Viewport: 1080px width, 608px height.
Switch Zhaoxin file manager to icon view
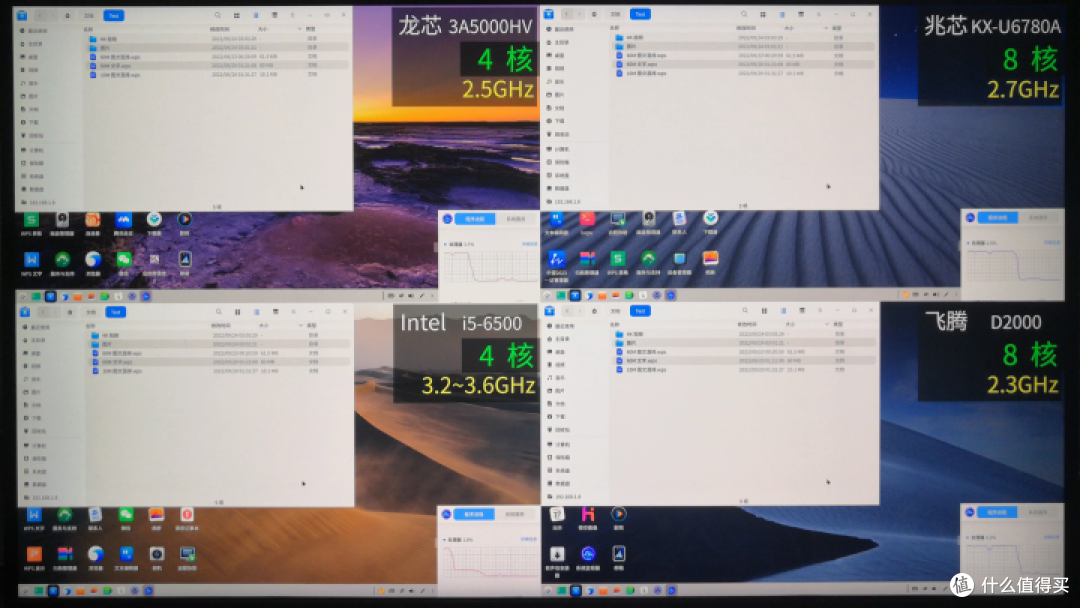[x=762, y=14]
